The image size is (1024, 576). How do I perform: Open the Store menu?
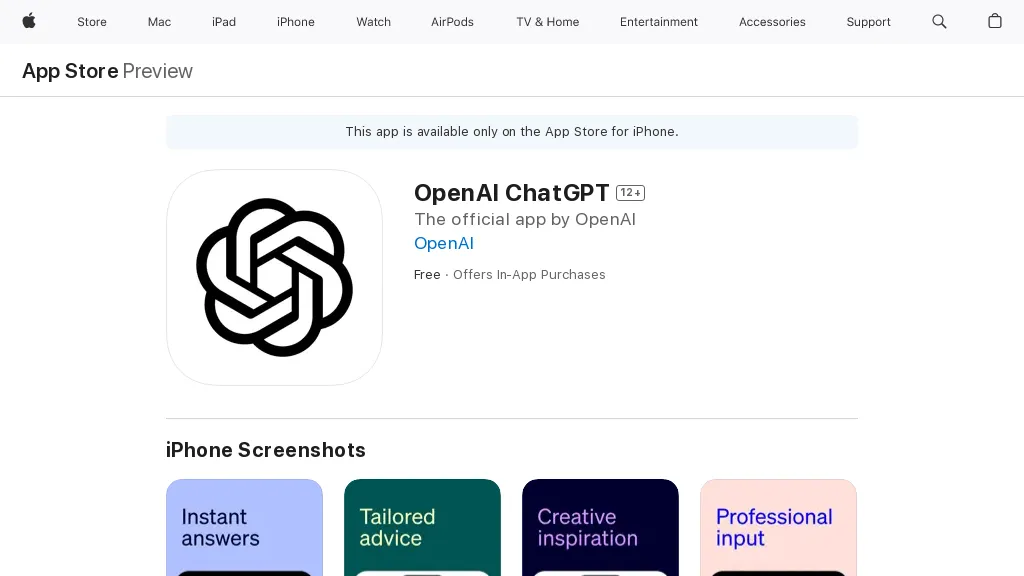point(92,22)
